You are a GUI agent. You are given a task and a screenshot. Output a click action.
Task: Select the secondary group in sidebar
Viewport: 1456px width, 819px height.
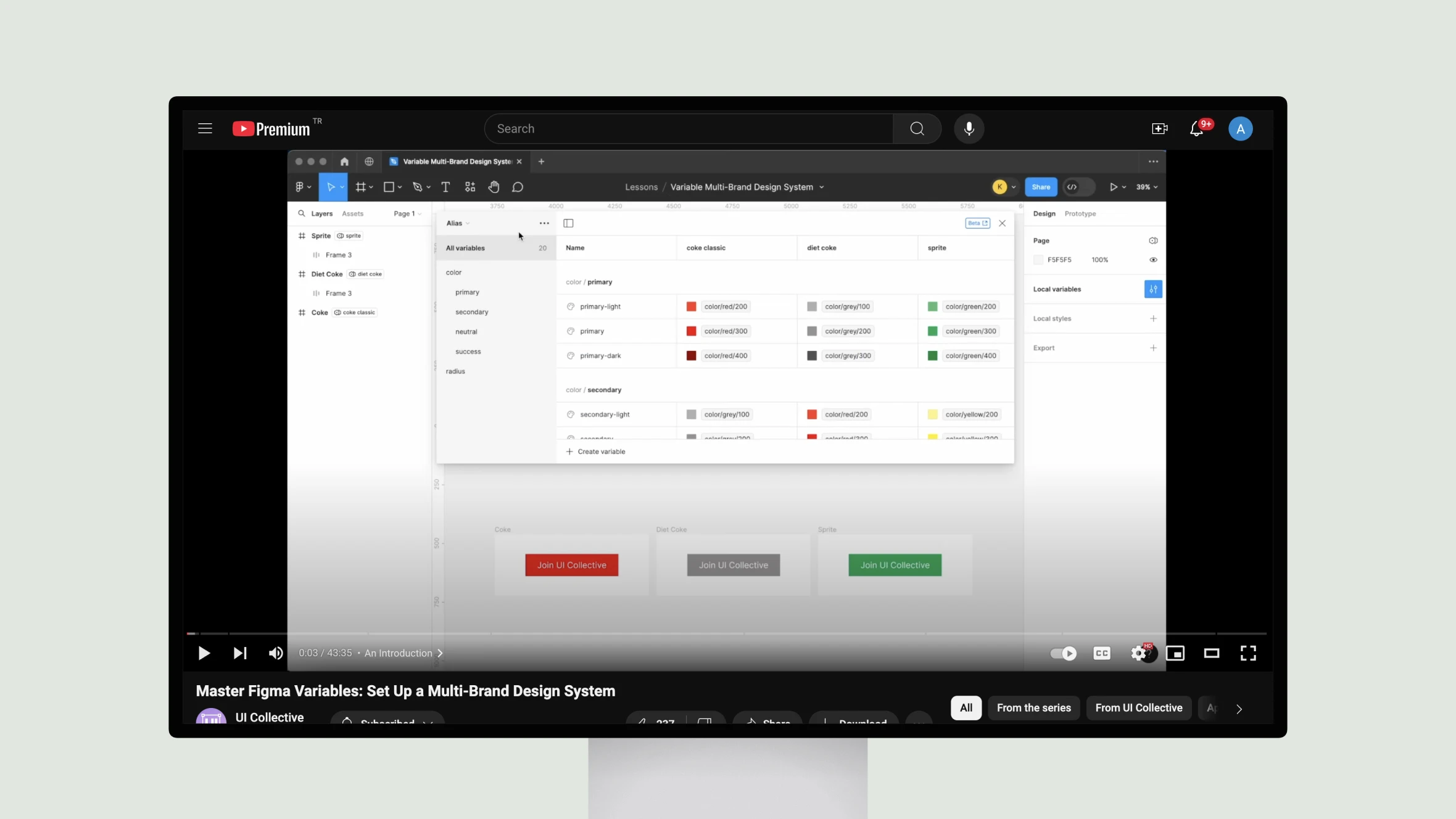tap(471, 312)
